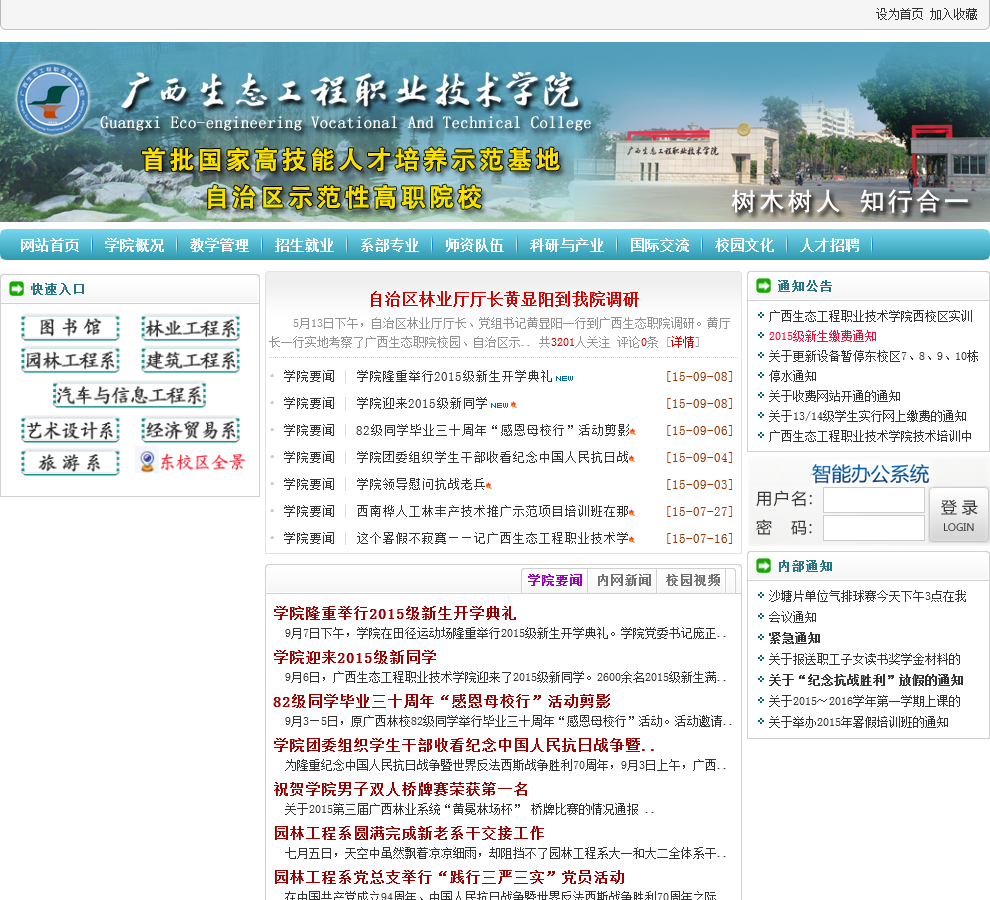Open 学院隆重举行2015级新生开学典礼 in the dated news list
The height and width of the screenshot is (900, 990).
(454, 376)
